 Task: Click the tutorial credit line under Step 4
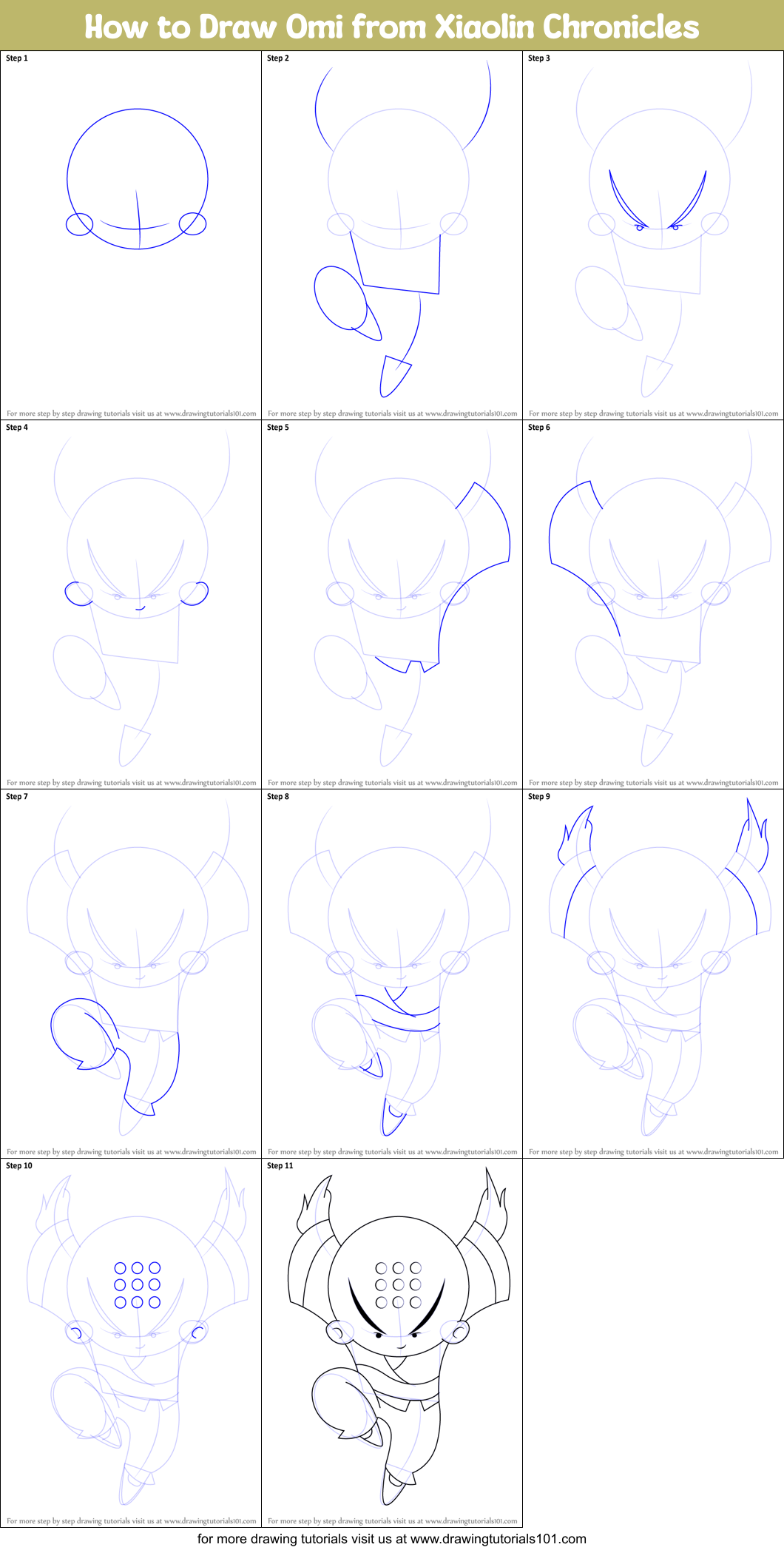click(x=132, y=783)
